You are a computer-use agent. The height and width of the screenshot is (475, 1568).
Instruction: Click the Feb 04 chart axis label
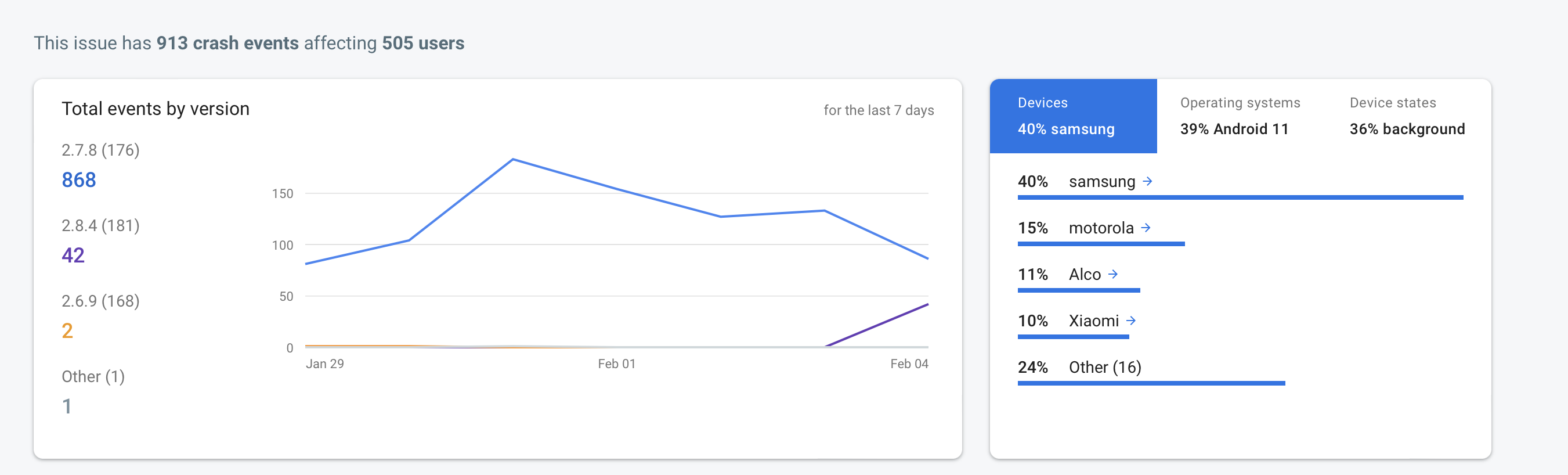tap(908, 364)
